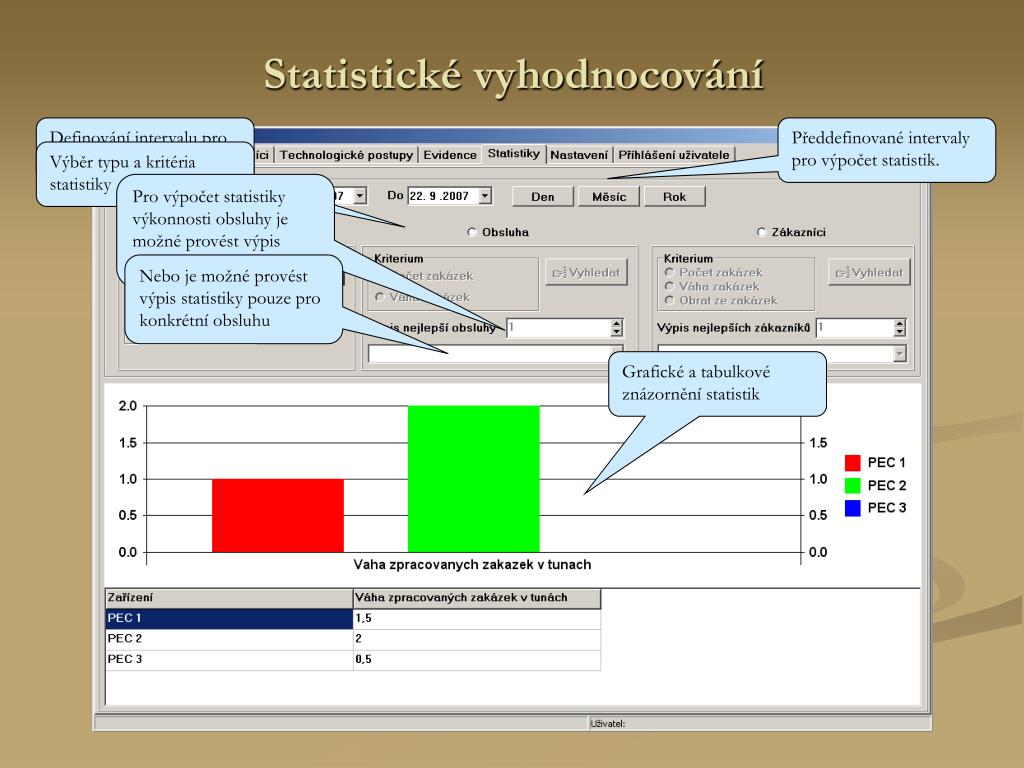Click the 0,5 value cell
This screenshot has width=1024, height=768.
pos(477,660)
